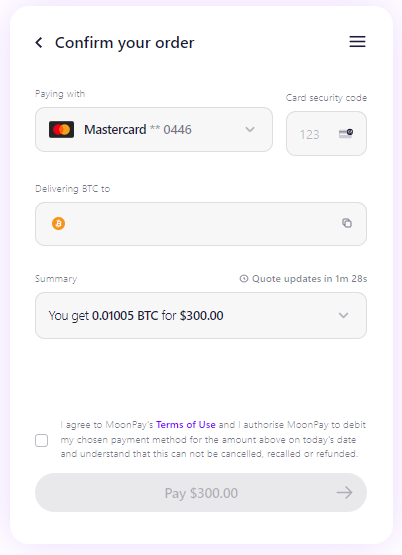402x555 pixels.
Task: Expand the order summary chevron
Action: click(343, 315)
